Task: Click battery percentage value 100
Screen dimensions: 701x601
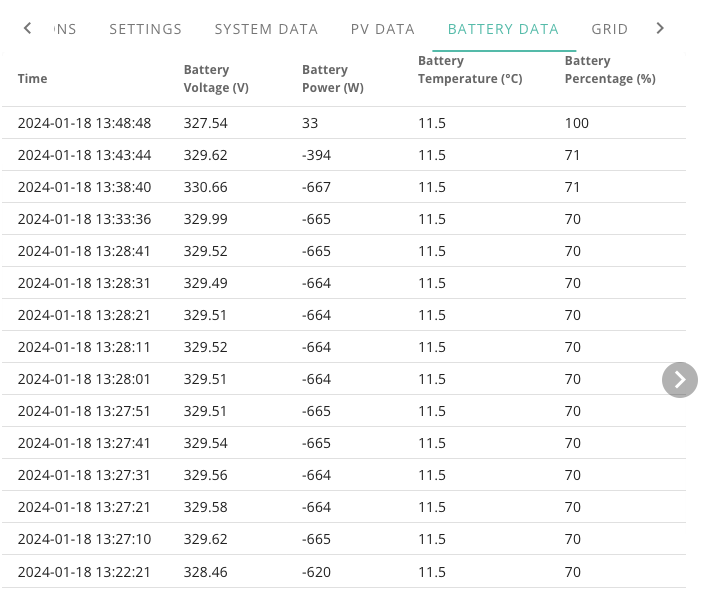Action: coord(576,123)
